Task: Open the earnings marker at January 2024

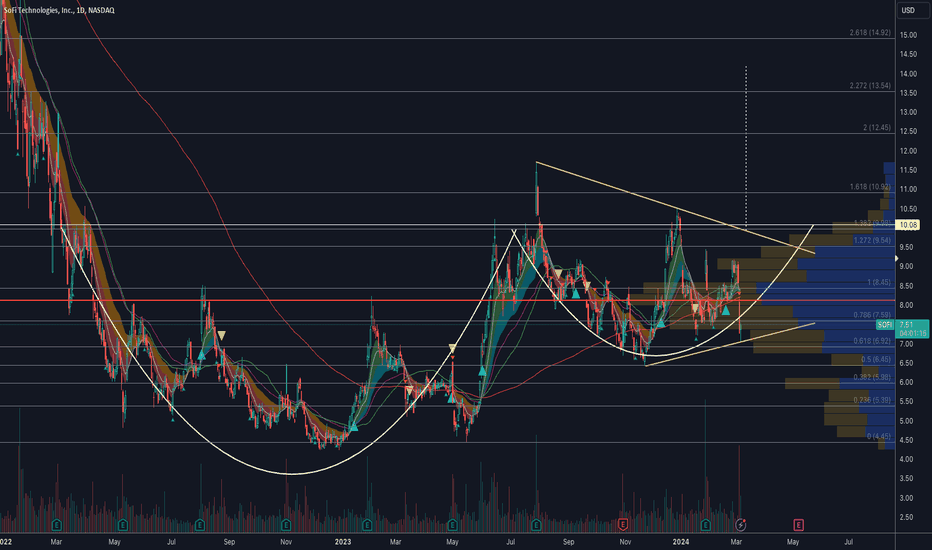Action: tap(706, 525)
